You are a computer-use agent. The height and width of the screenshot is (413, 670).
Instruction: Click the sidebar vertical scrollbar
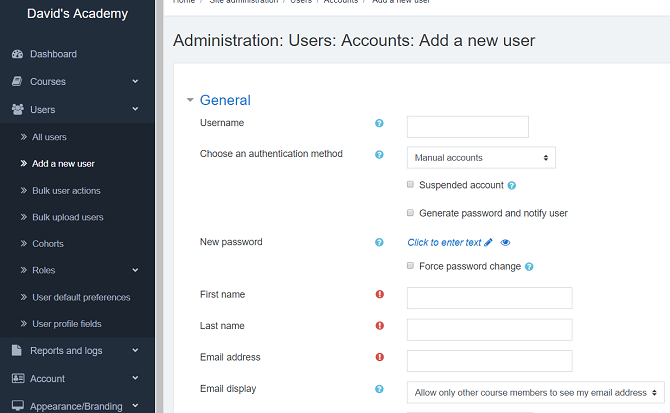click(x=159, y=206)
